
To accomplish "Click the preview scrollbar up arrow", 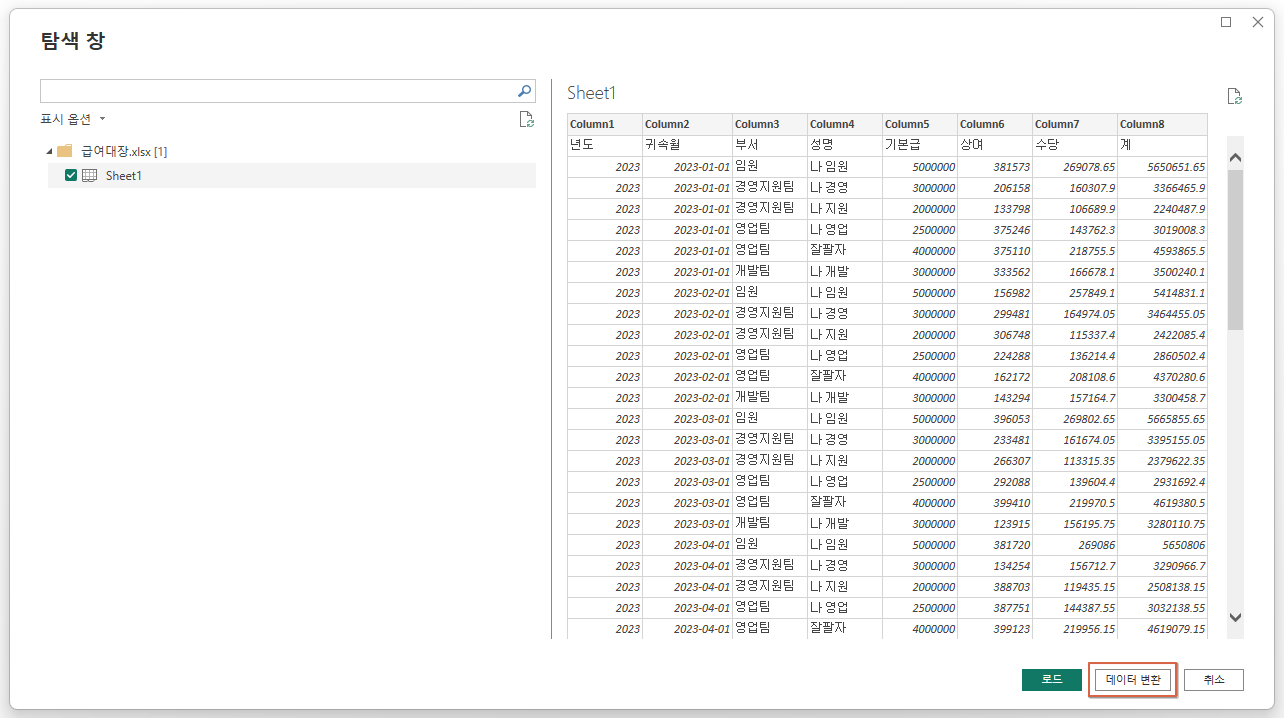I will tap(1235, 157).
